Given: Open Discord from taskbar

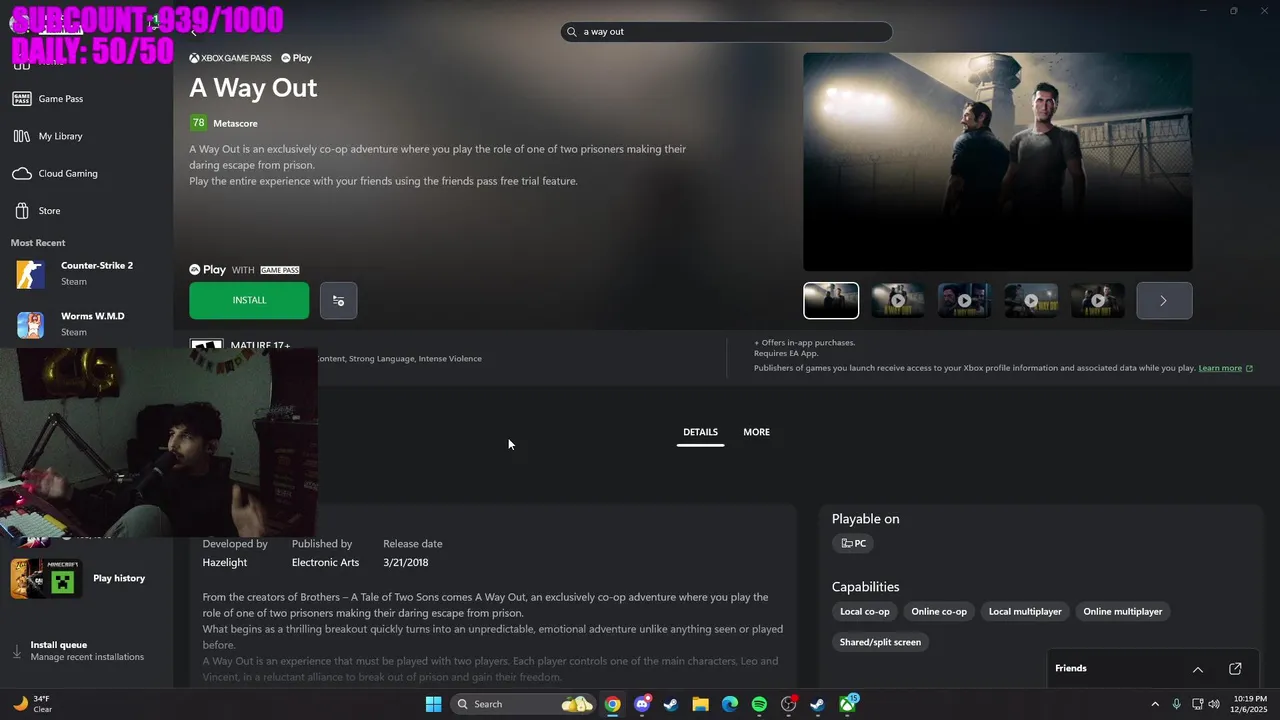Looking at the screenshot, I should (642, 704).
